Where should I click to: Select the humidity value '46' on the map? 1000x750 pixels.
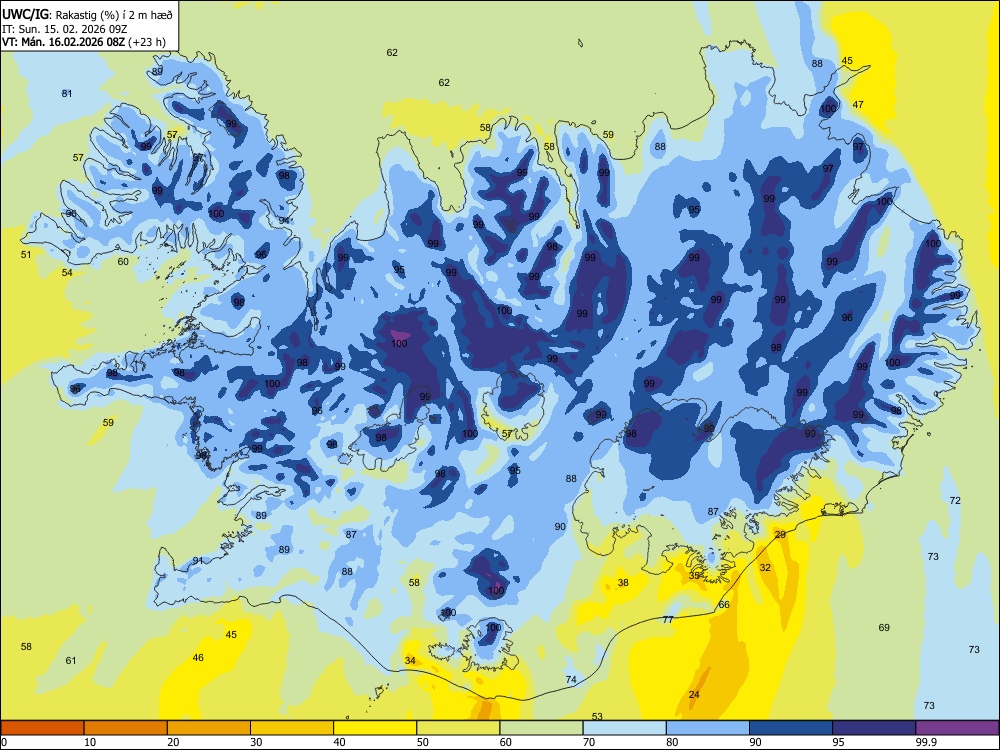click(198, 658)
